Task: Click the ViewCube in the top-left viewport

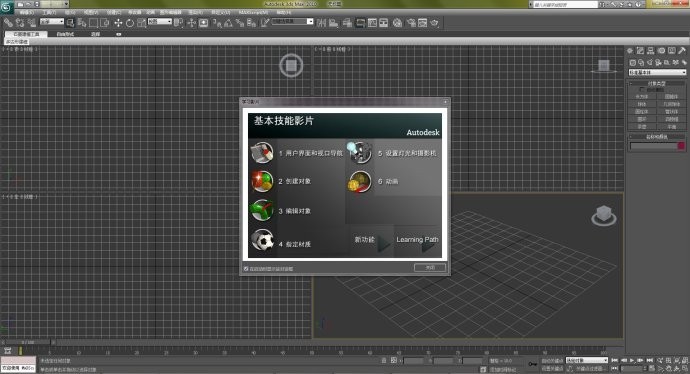Action: 291,66
